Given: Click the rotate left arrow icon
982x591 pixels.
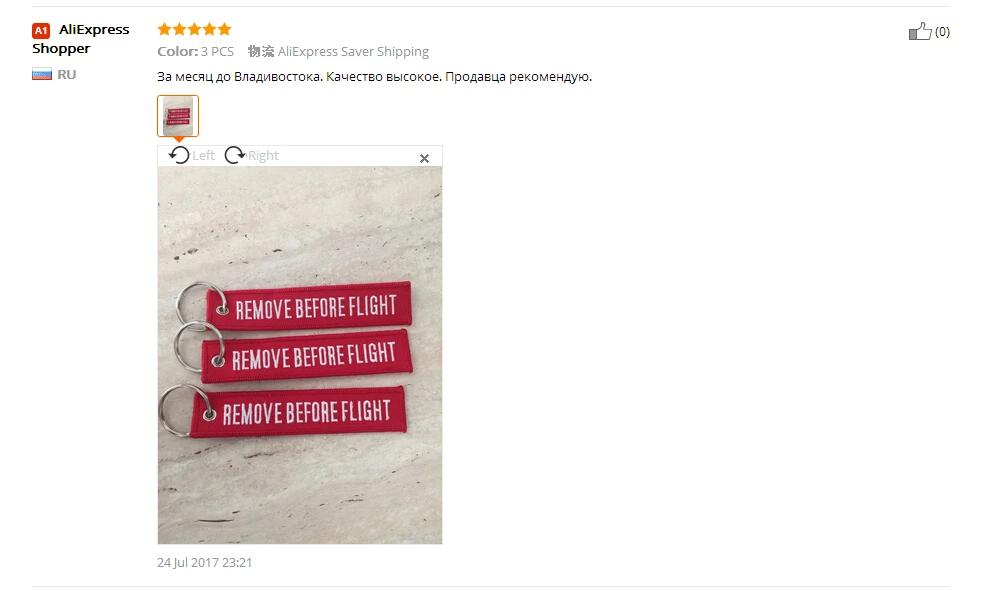Looking at the screenshot, I should coord(179,155).
